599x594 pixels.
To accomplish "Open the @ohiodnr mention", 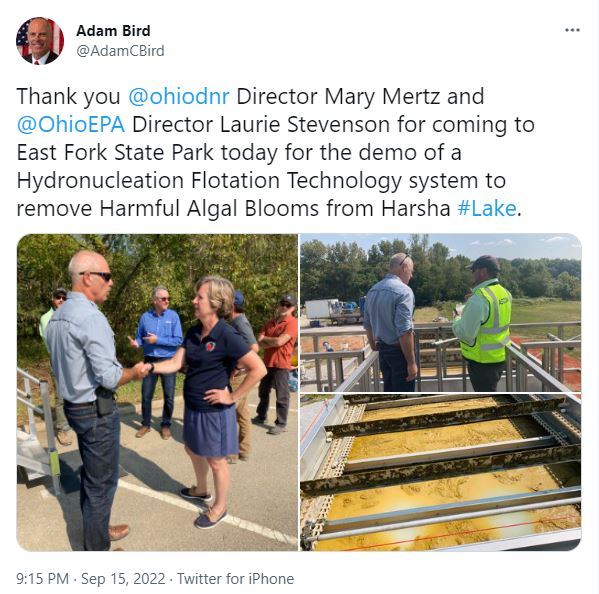I will pyautogui.click(x=179, y=96).
